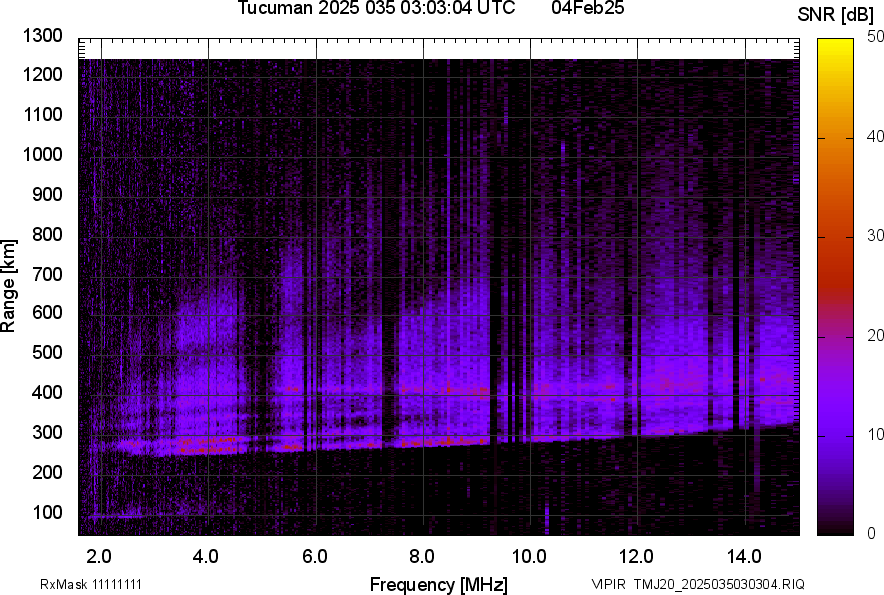Click the '12.0' frequency tick label

point(636,557)
